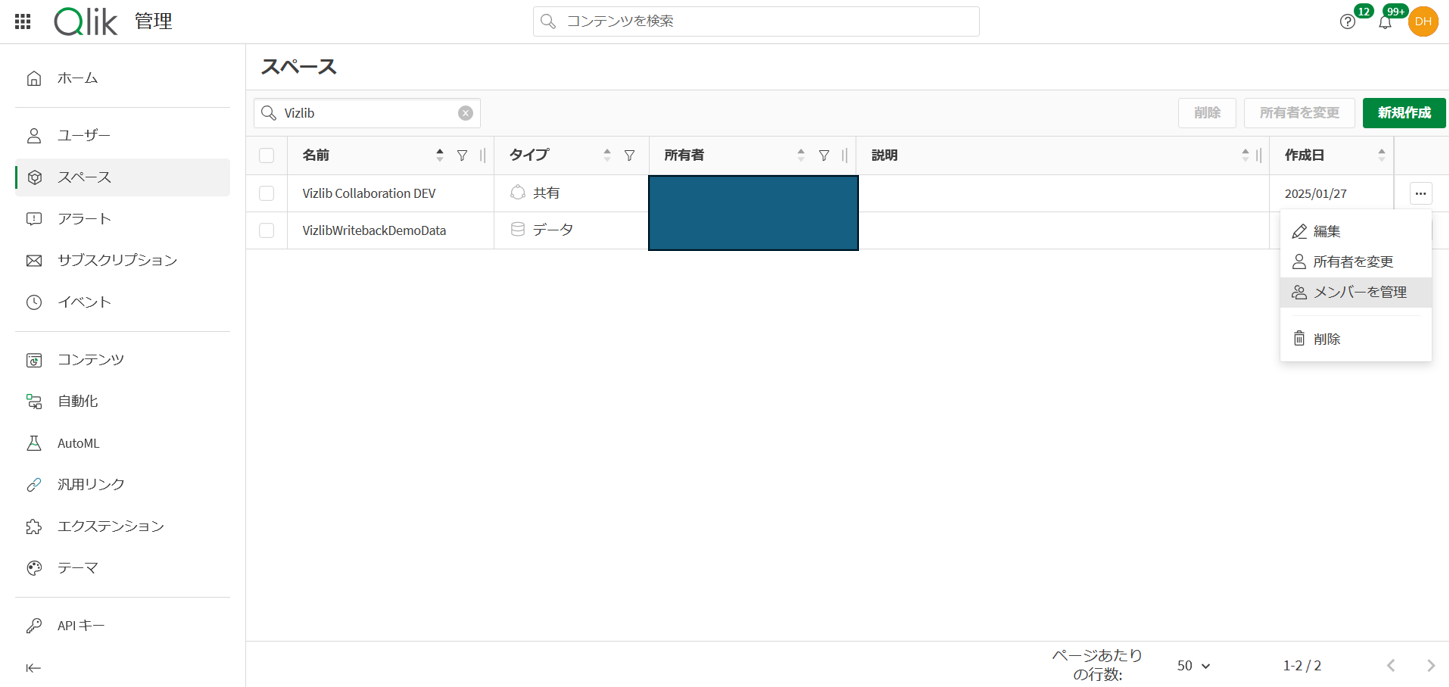The width and height of the screenshot is (1449, 687).
Task: Click the search field magnifier icon in Spaces
Action: [x=269, y=113]
